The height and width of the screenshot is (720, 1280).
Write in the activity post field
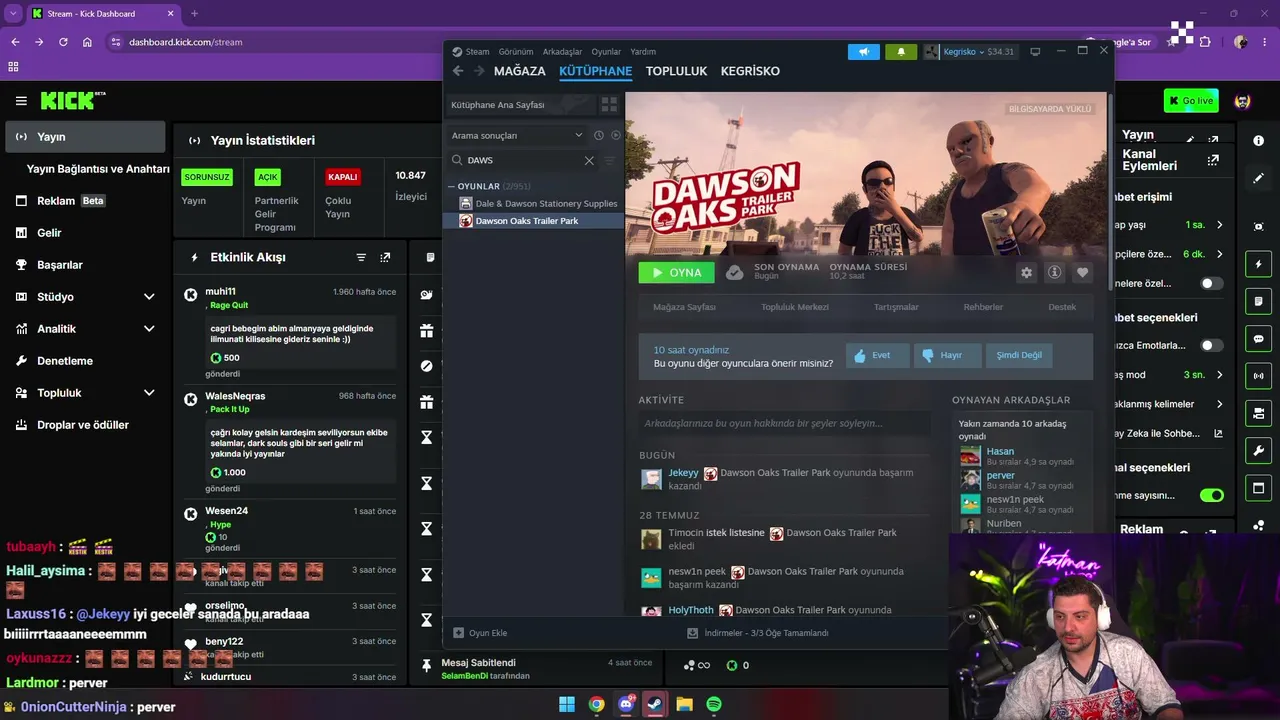[x=785, y=423]
